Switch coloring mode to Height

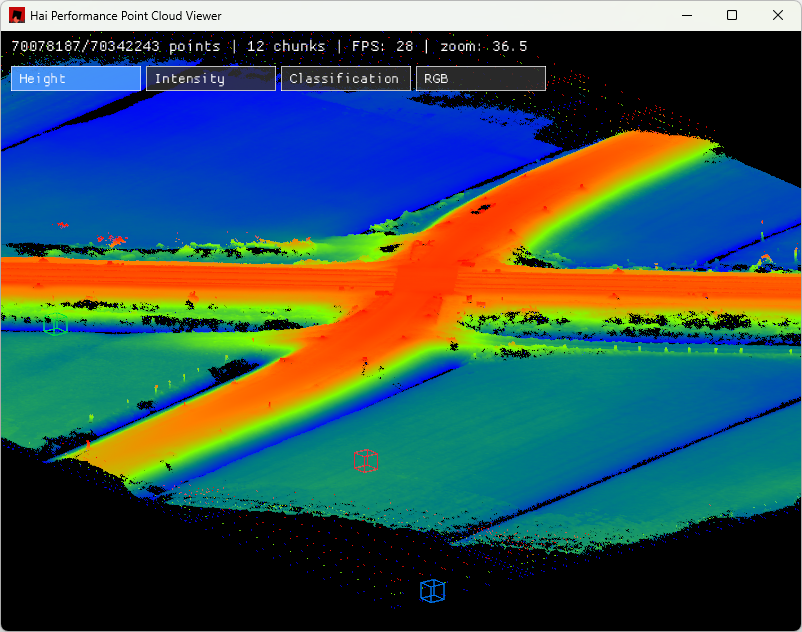click(x=76, y=79)
